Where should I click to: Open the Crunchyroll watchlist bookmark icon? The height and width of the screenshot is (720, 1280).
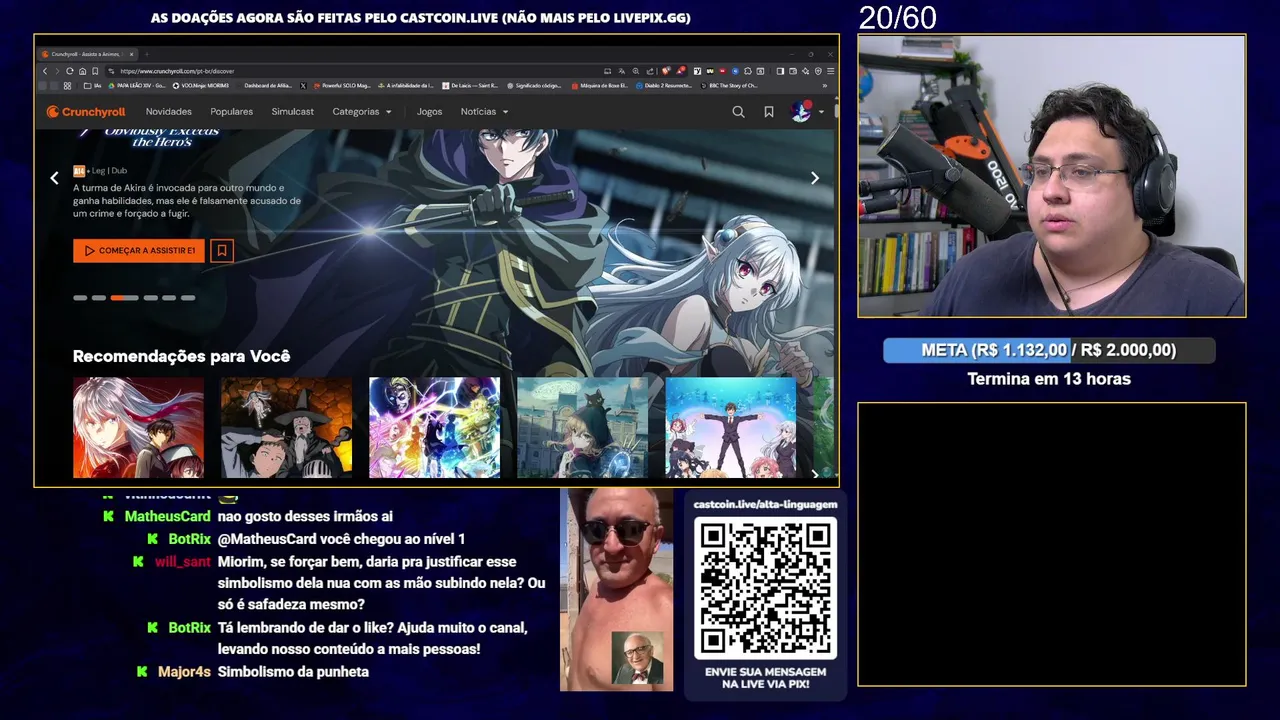(x=768, y=112)
